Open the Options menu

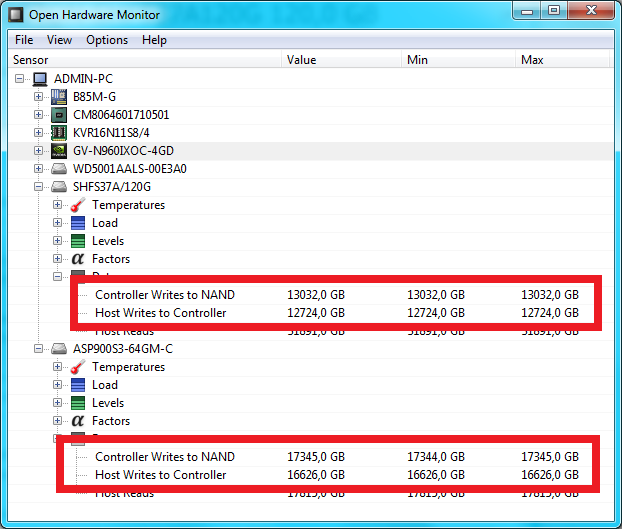(107, 40)
